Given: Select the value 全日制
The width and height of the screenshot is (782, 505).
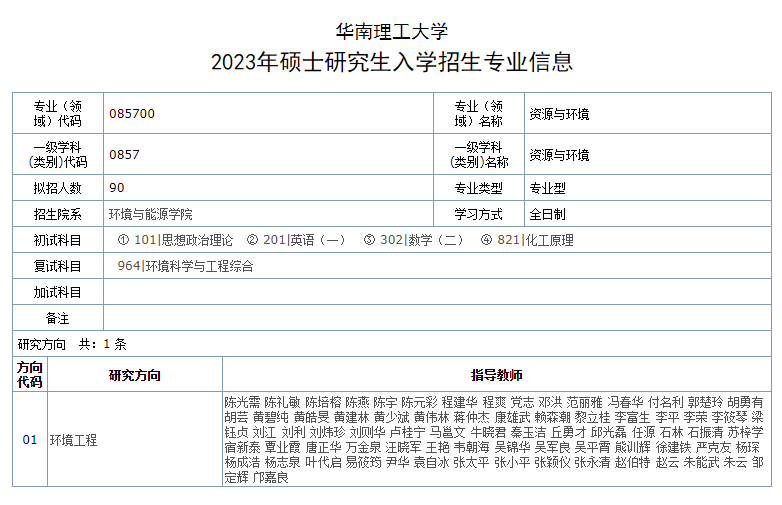Looking at the screenshot, I should tap(547, 214).
